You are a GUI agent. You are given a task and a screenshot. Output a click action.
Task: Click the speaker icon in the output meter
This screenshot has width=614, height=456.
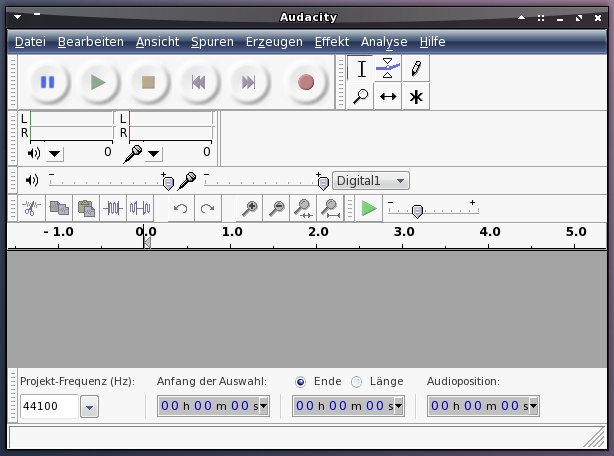pos(34,153)
